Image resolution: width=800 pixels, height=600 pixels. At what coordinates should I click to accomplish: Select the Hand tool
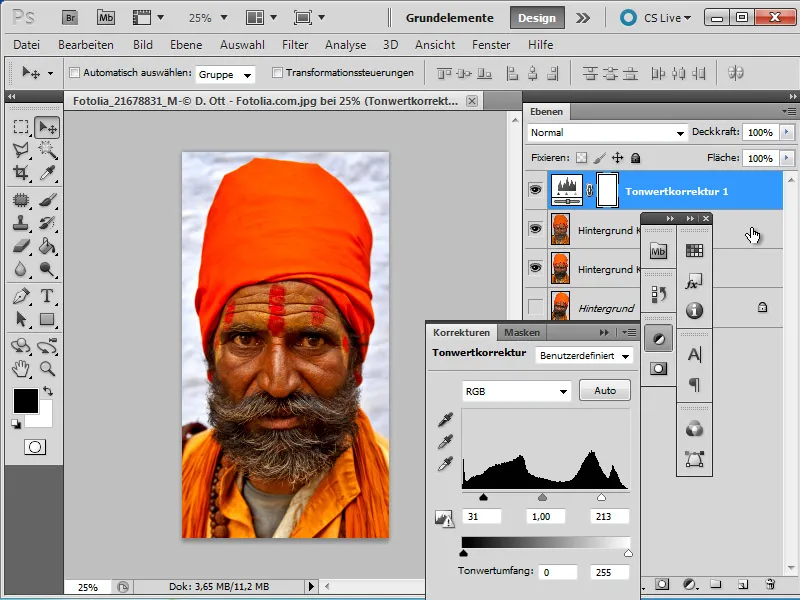coord(21,368)
